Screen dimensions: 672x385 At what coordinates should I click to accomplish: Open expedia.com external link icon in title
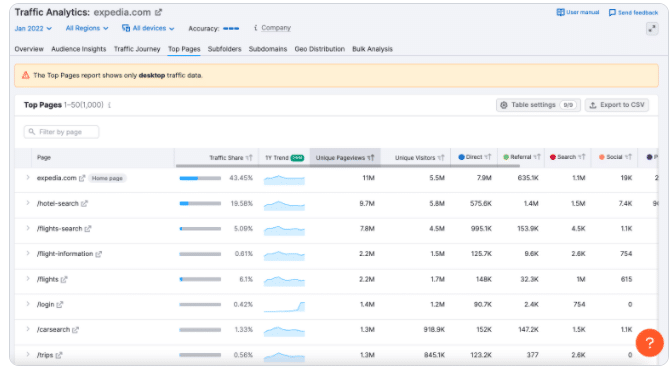click(x=159, y=12)
